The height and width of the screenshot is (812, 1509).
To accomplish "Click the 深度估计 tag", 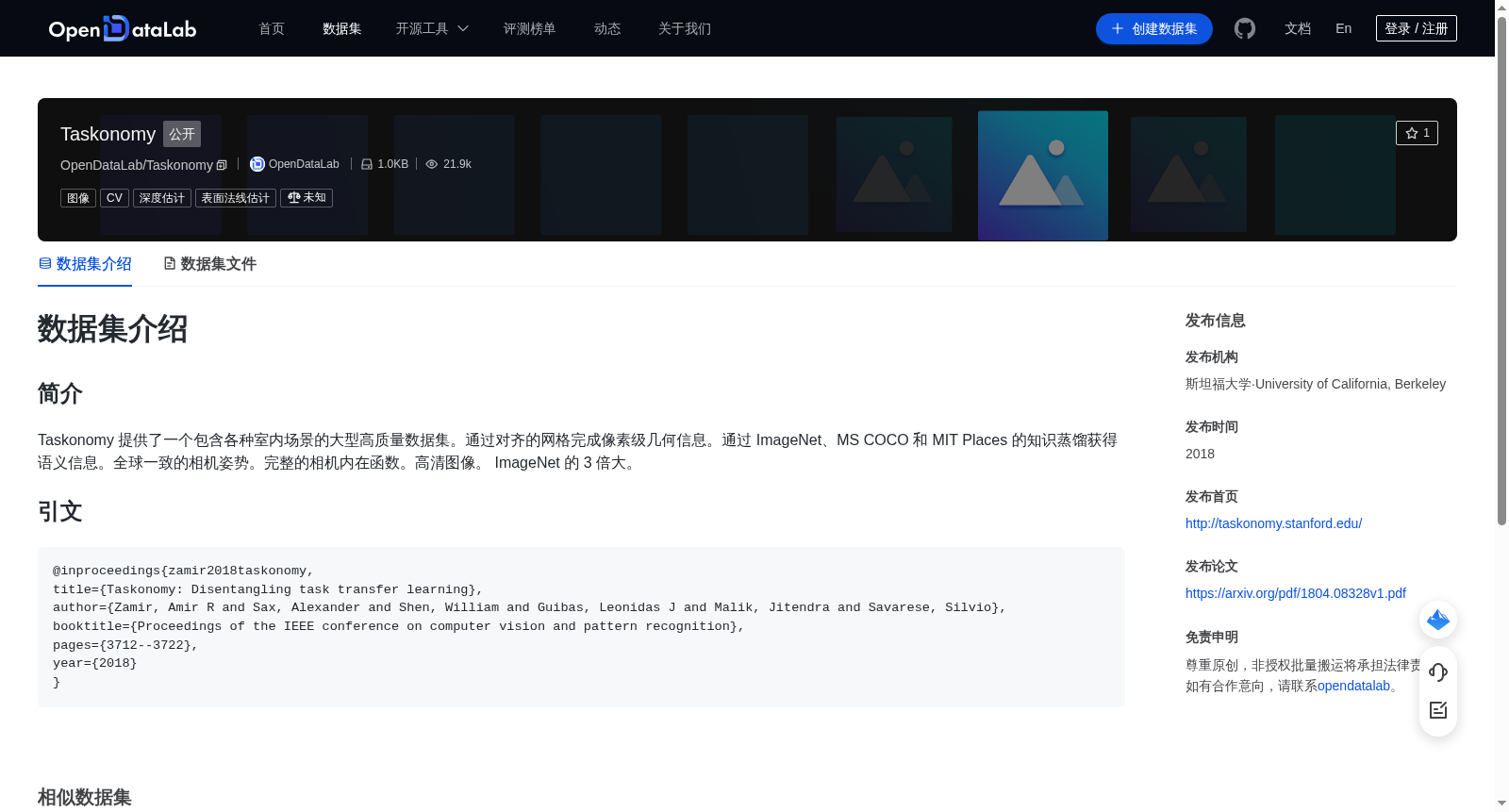I will tap(162, 198).
